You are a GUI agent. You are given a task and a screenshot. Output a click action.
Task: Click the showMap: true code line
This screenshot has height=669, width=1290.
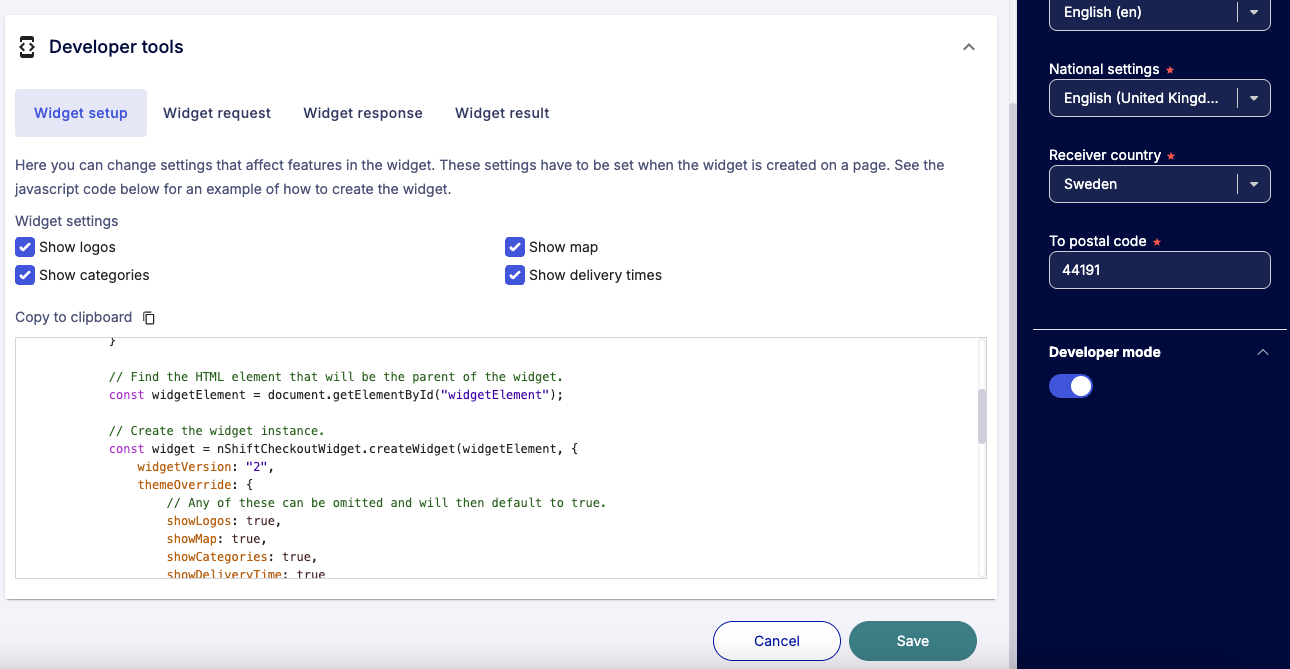tap(217, 539)
